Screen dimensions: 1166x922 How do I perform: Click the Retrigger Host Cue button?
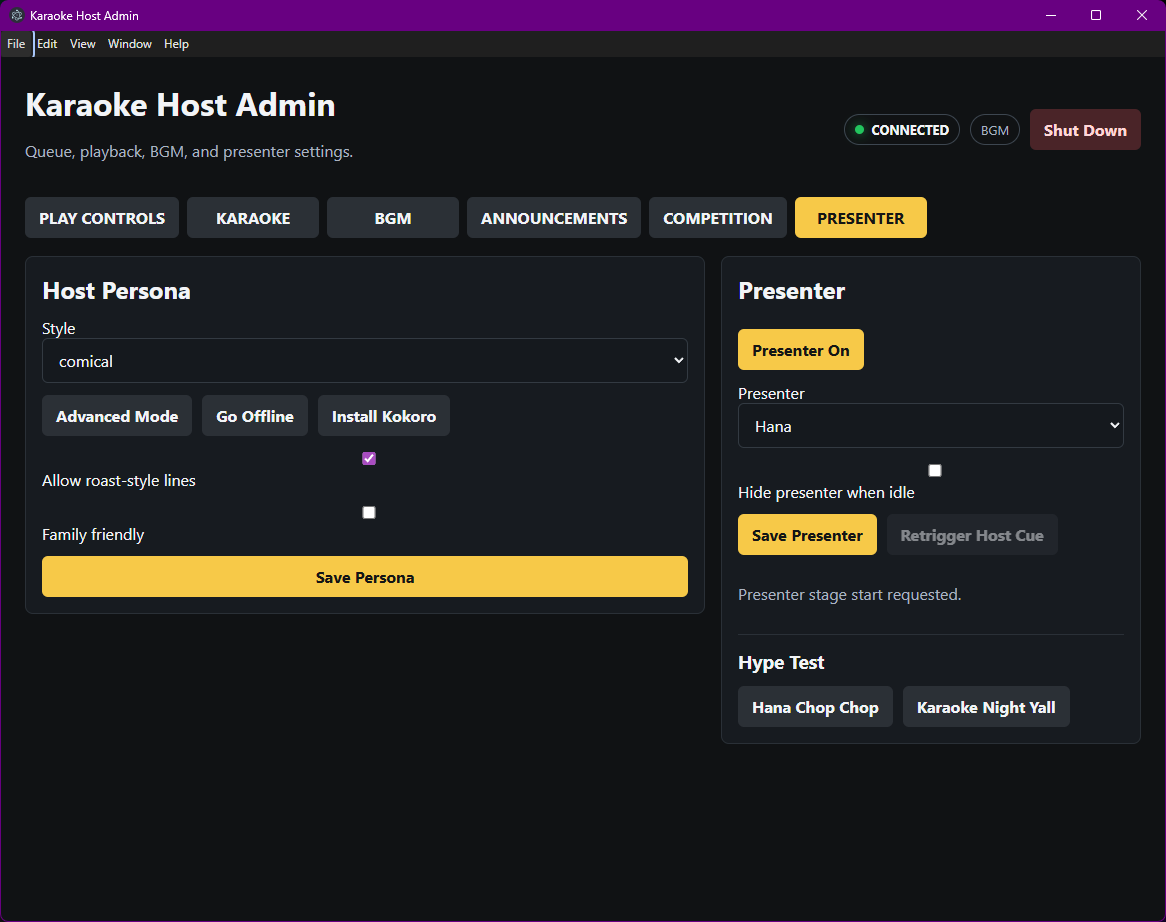972,535
